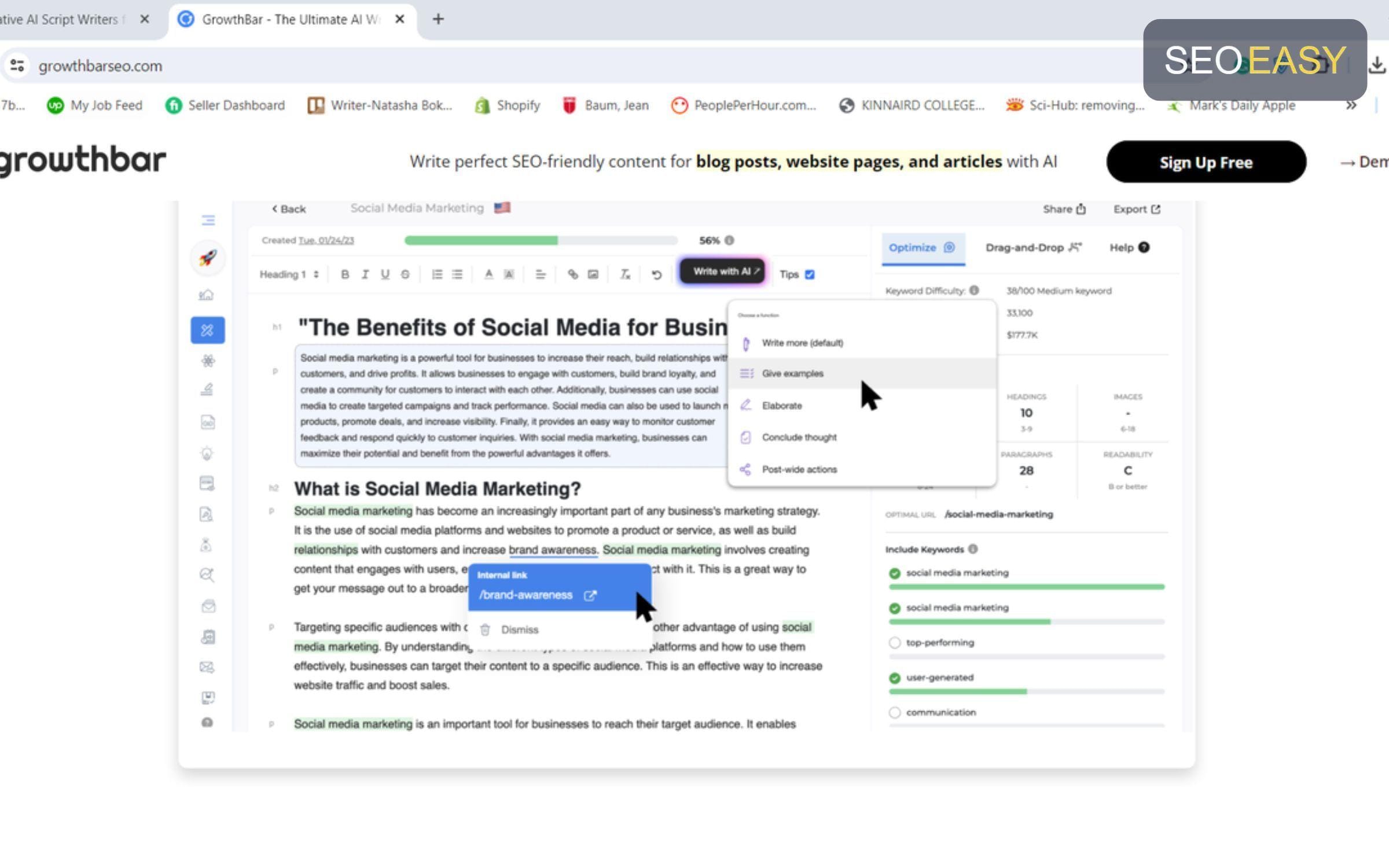
Task: Apply bold formatting in editor toolbar
Action: pyautogui.click(x=345, y=274)
